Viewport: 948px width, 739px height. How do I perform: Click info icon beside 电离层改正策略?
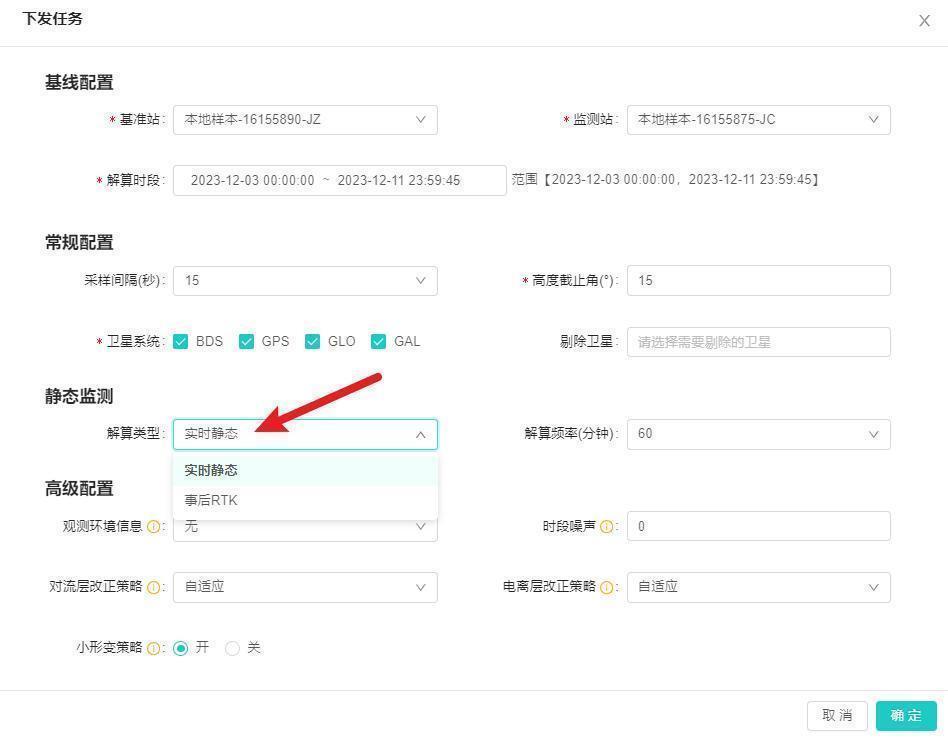608,587
